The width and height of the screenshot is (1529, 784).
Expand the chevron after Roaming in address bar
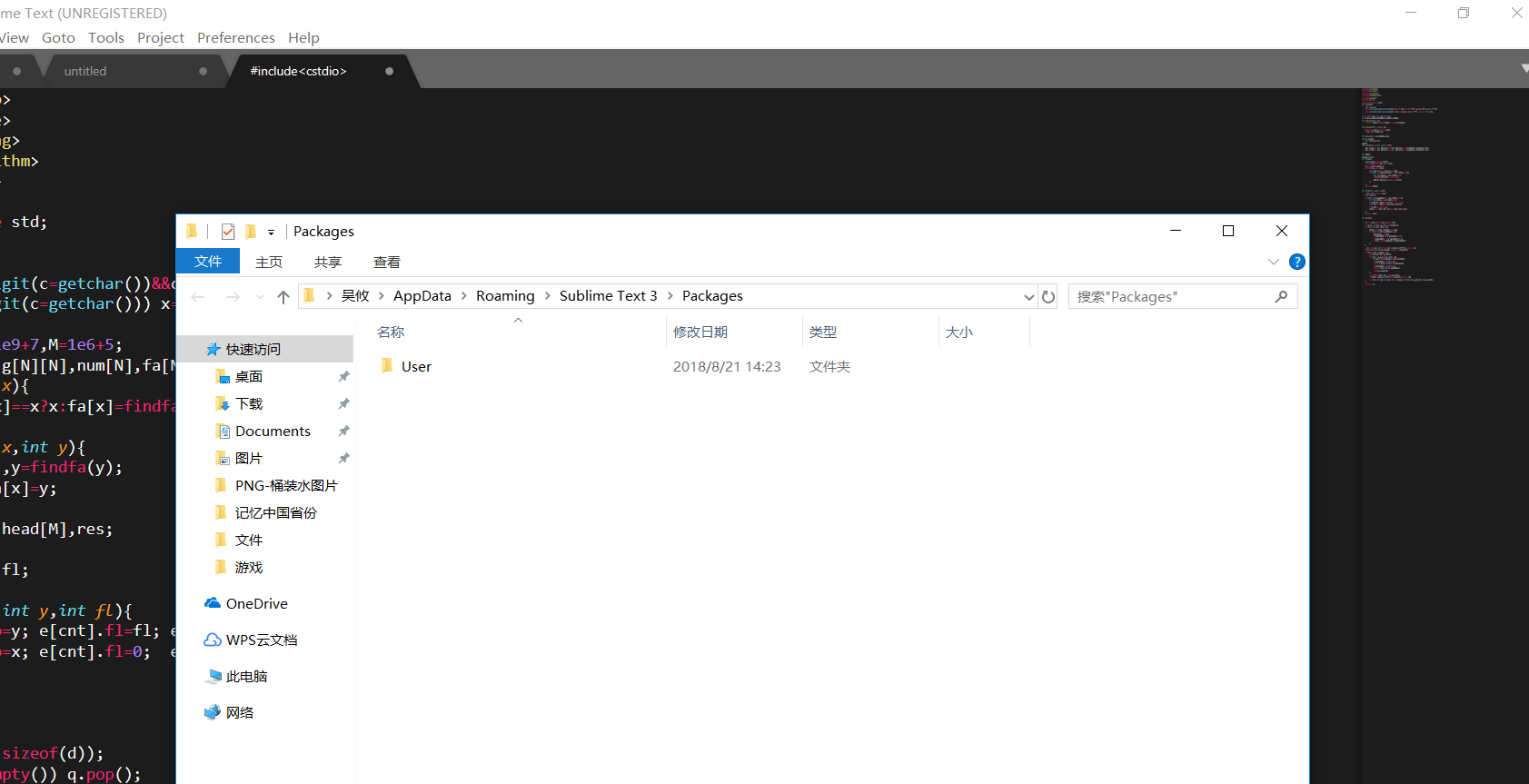coord(548,295)
